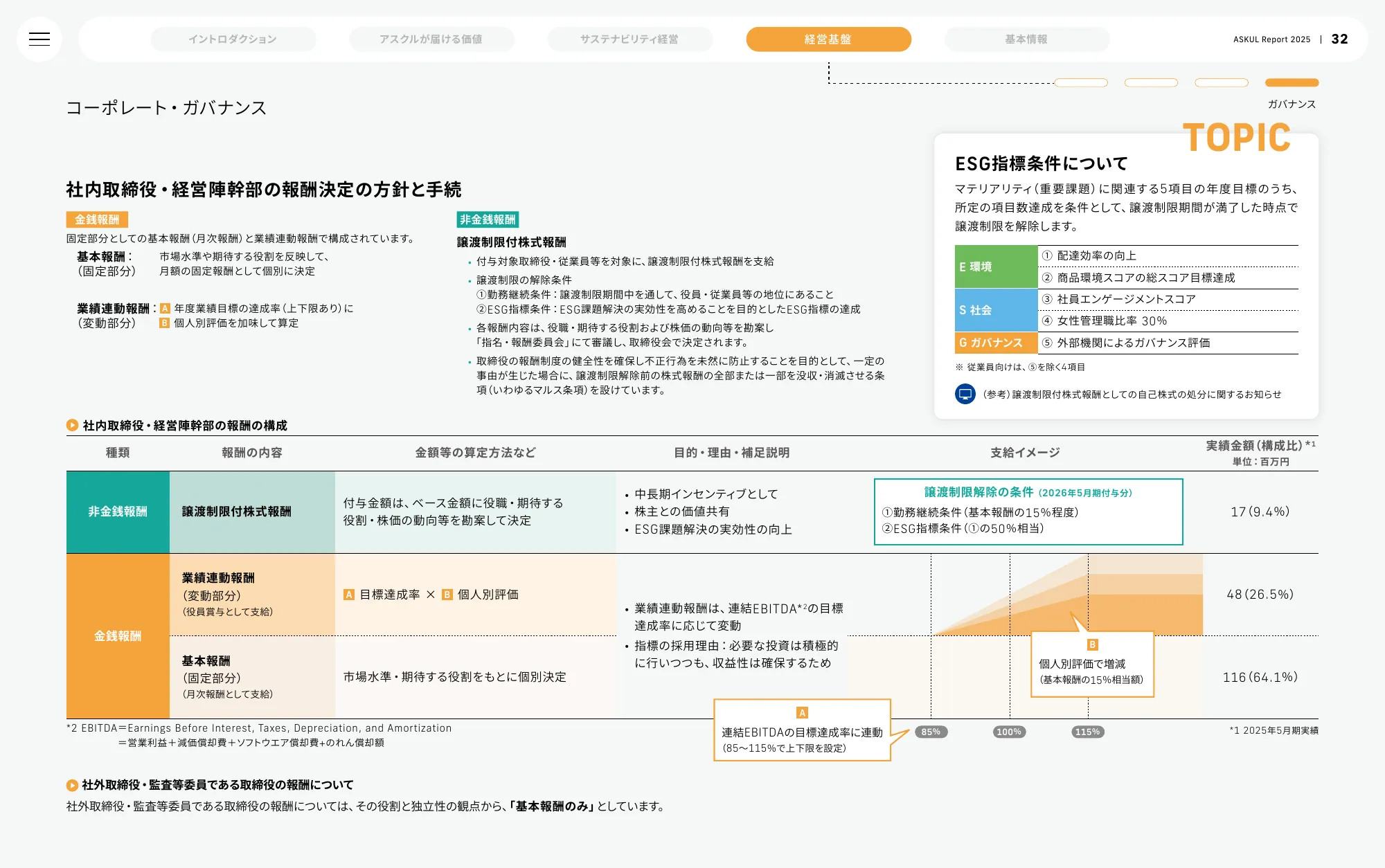Click ESG item ⑤ 外部機関によるガバナンス評価
This screenshot has height=868, width=1385.
1126,343
